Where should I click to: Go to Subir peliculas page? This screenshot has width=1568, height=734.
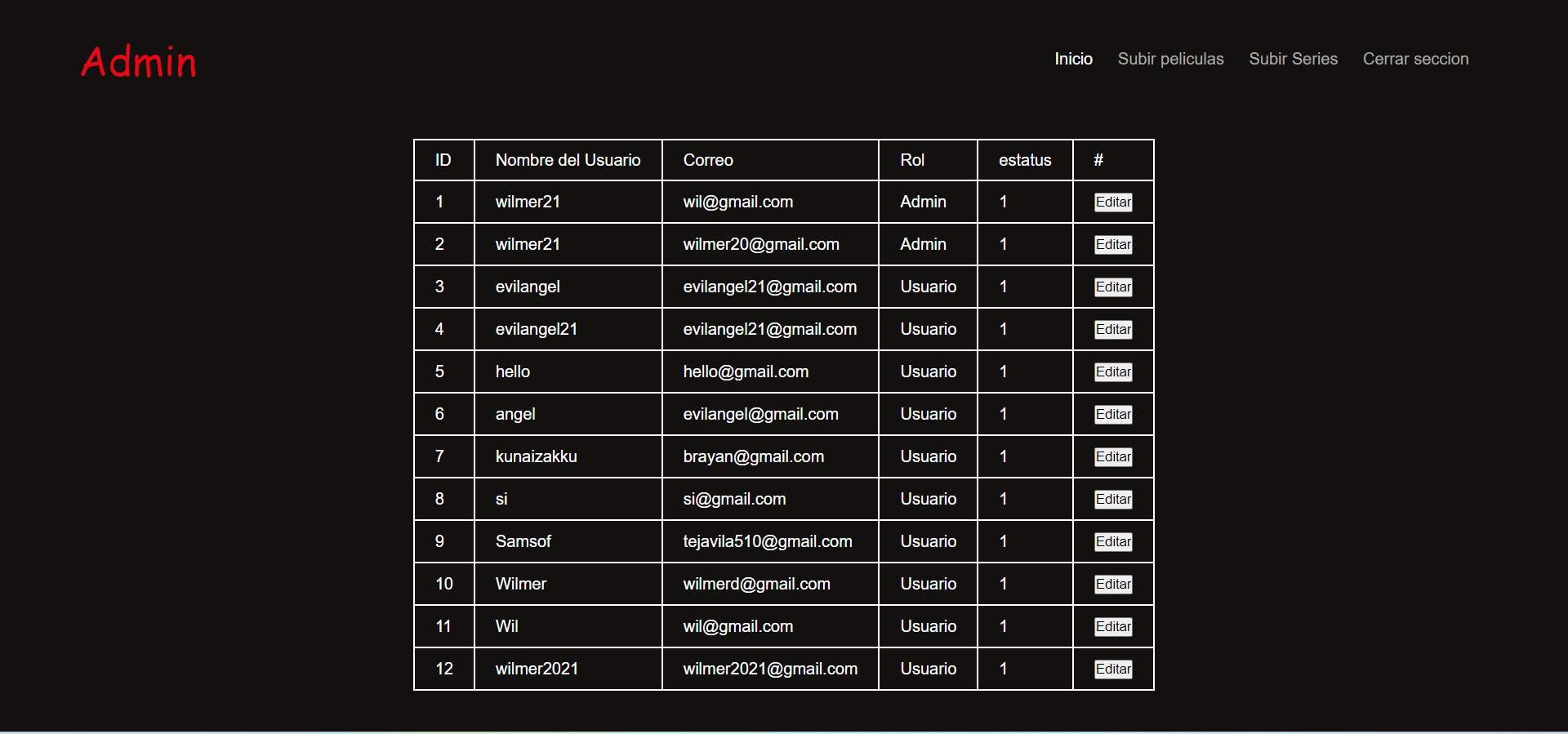click(x=1170, y=59)
